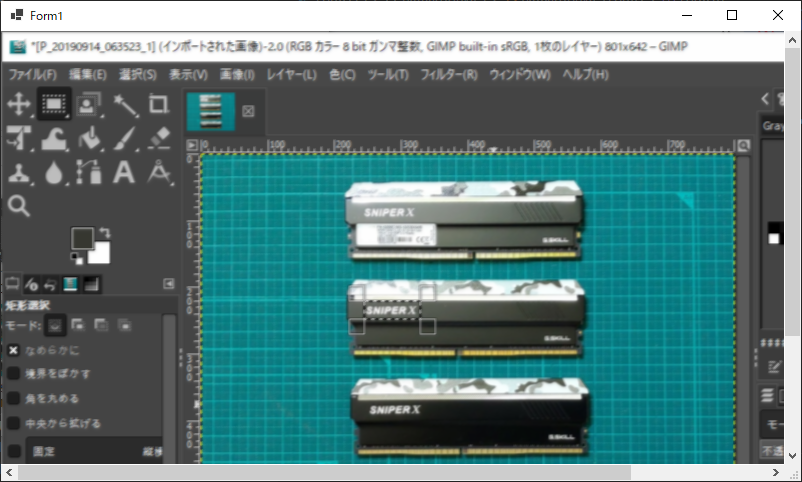Select the Bucket Fill tool

click(x=89, y=139)
